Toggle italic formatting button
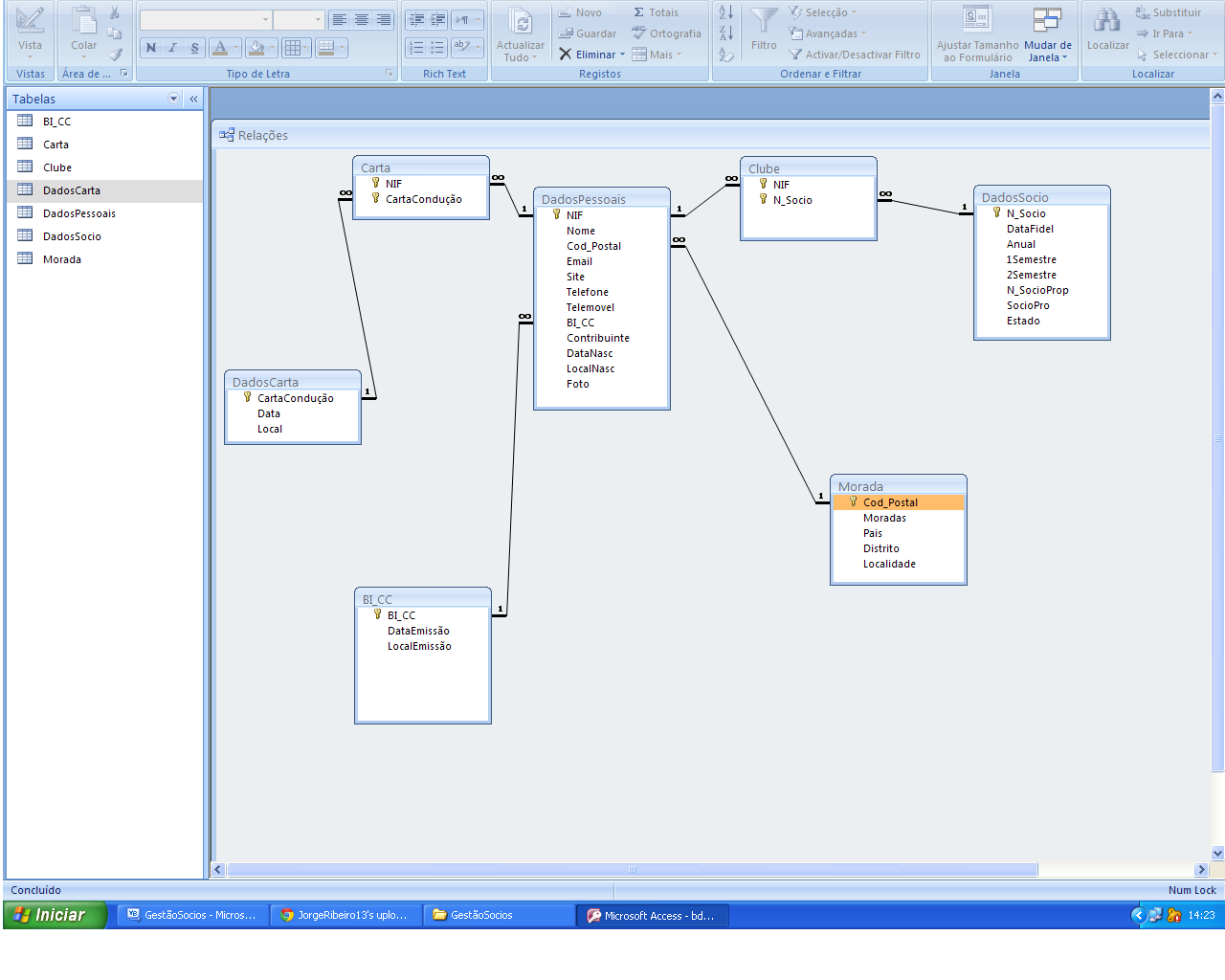The width and height of the screenshot is (1225, 980). click(x=172, y=48)
